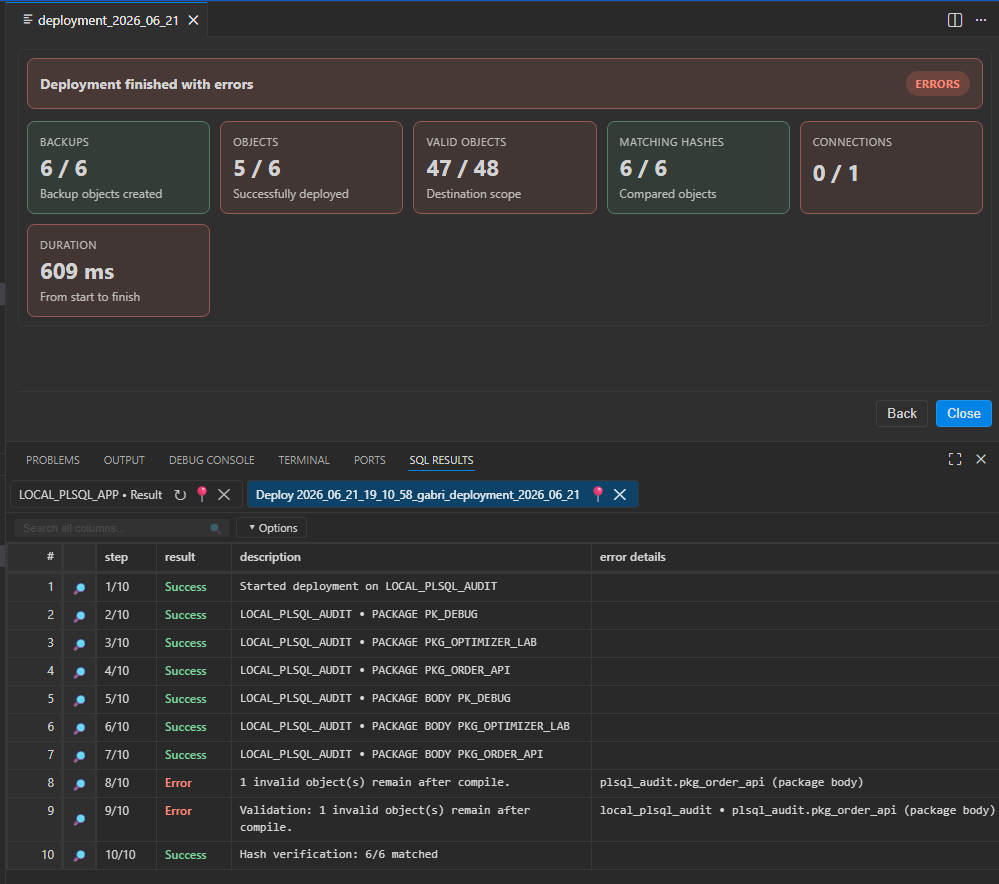The height and width of the screenshot is (884, 999).
Task: Pin the LOCAL_PLSQL_APP result tab
Action: [x=202, y=495]
